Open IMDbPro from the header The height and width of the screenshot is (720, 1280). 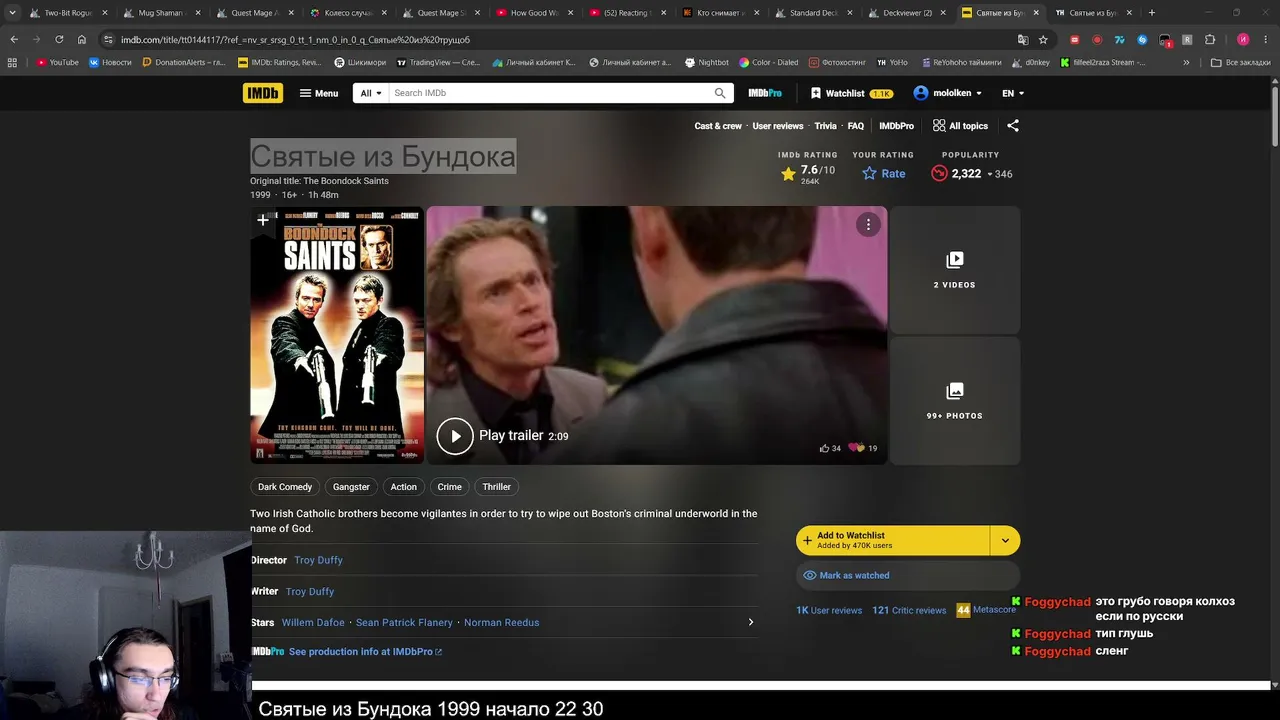[x=765, y=93]
